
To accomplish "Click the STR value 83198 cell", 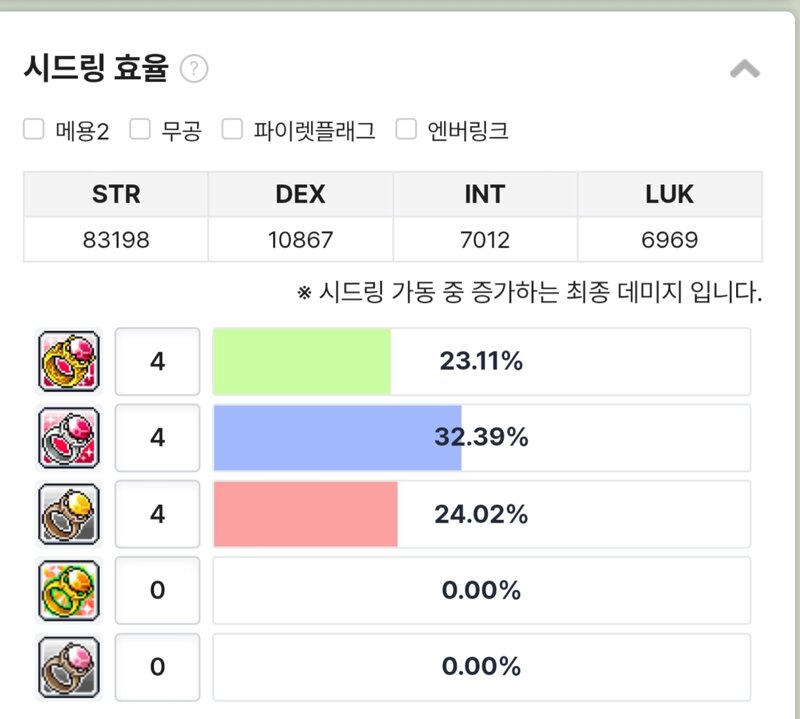I will (116, 239).
